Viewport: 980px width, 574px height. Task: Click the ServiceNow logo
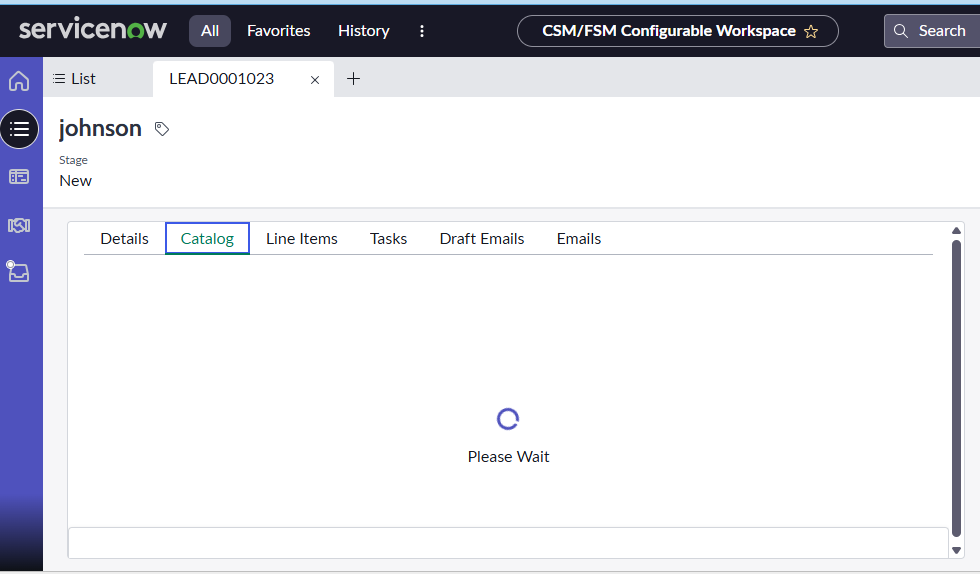click(92, 29)
